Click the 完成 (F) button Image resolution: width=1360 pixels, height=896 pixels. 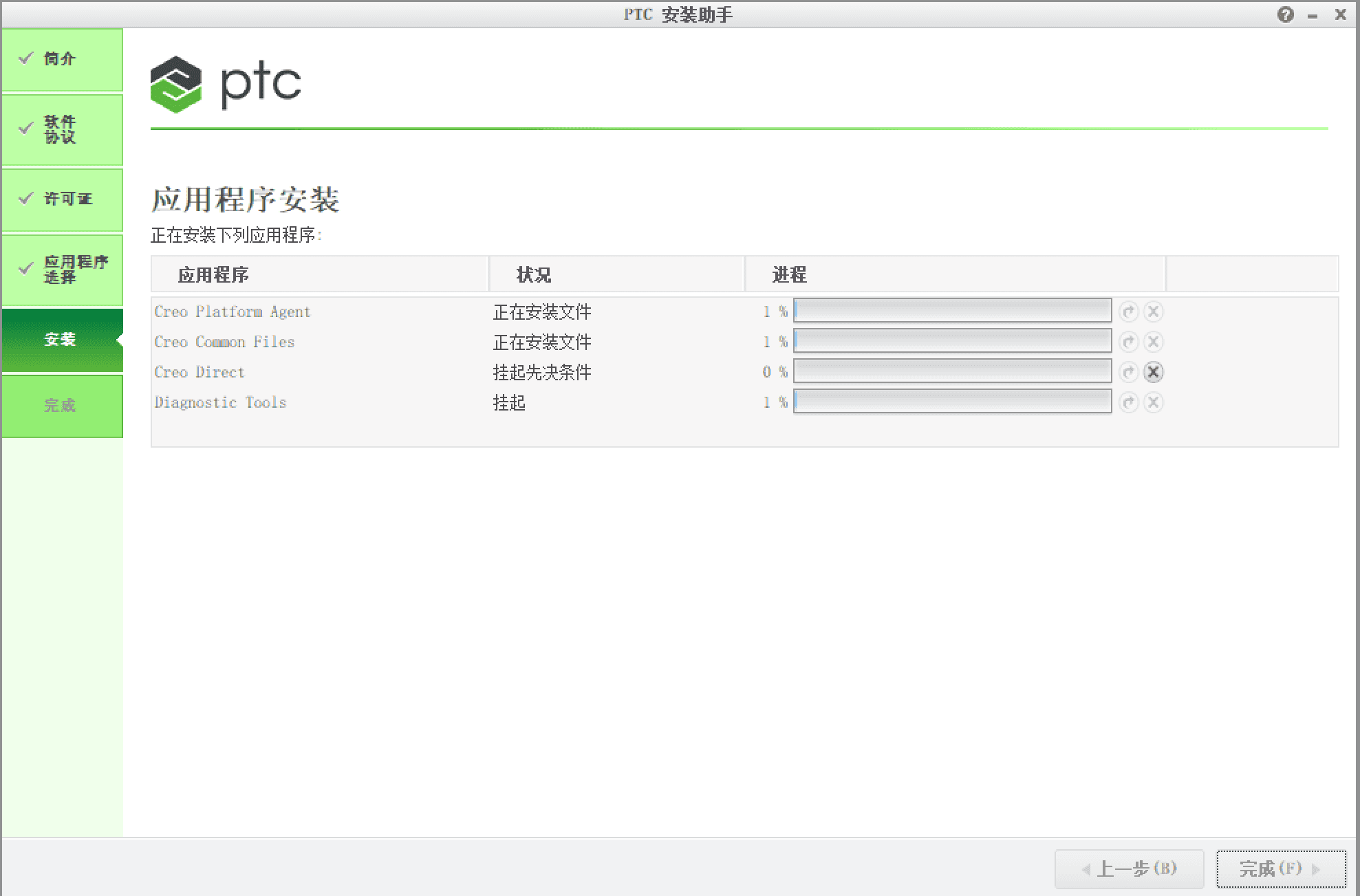pyautogui.click(x=1281, y=868)
